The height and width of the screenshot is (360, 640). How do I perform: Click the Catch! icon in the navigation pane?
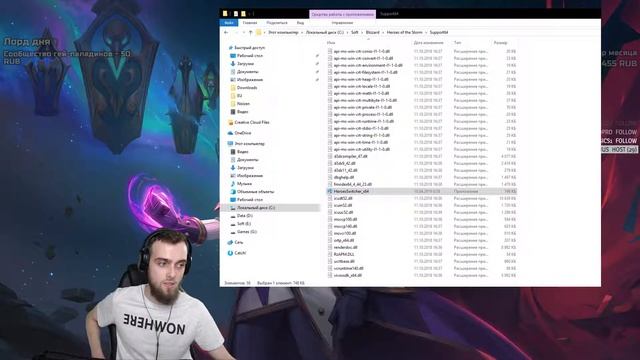pyautogui.click(x=230, y=253)
